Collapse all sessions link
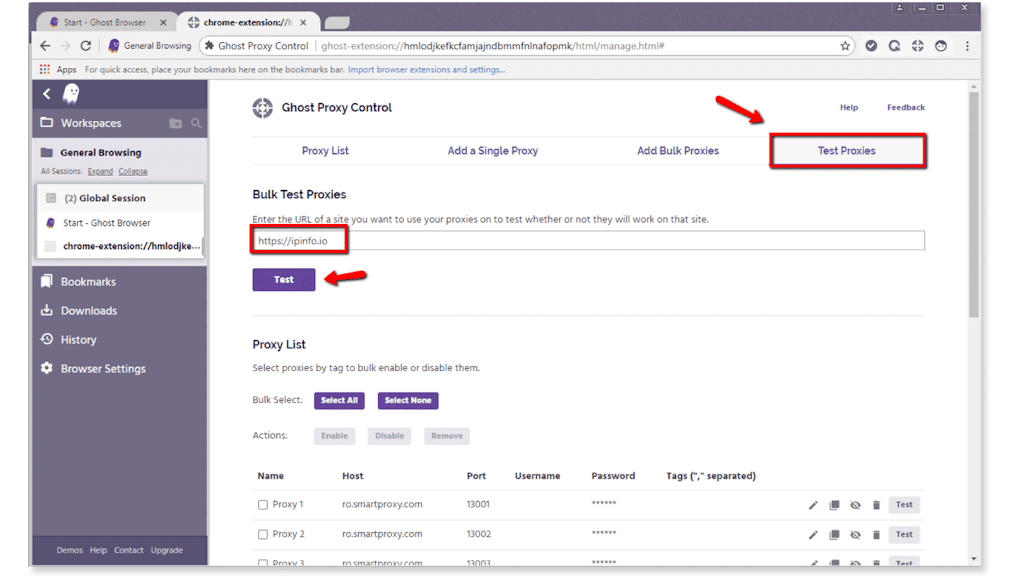1024x576 pixels. click(133, 171)
